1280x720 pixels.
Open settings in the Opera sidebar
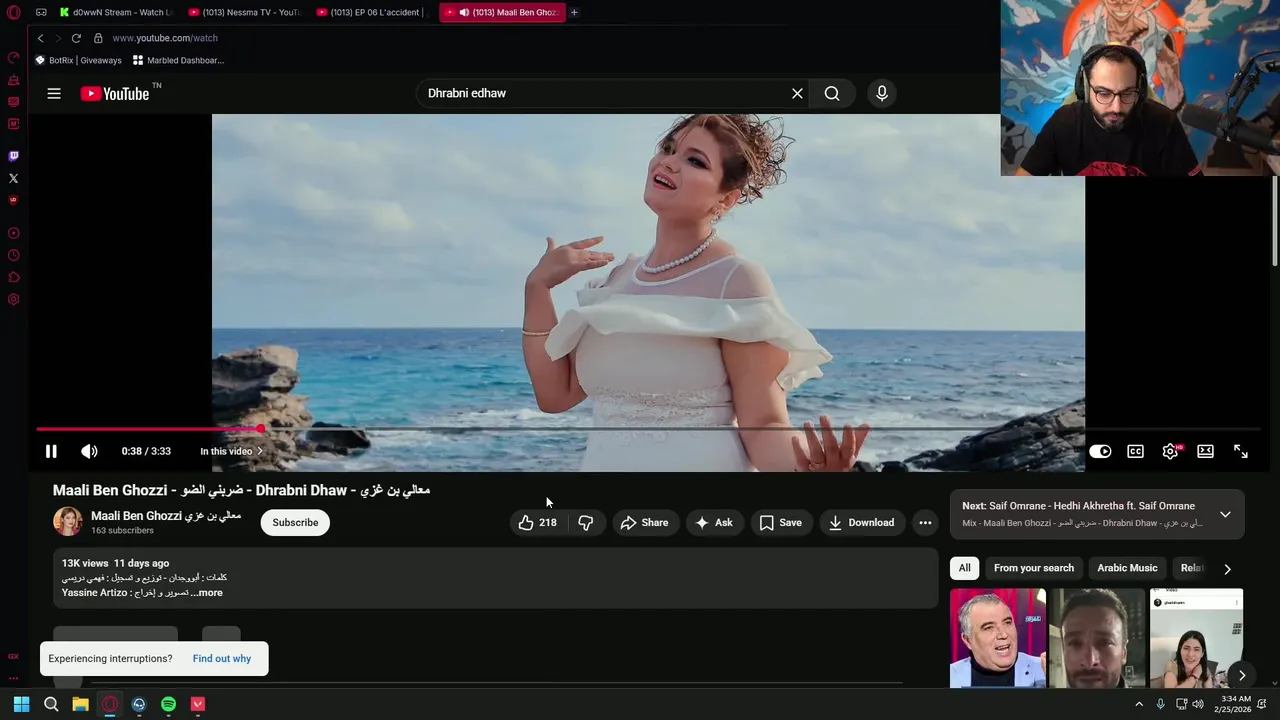tap(13, 299)
